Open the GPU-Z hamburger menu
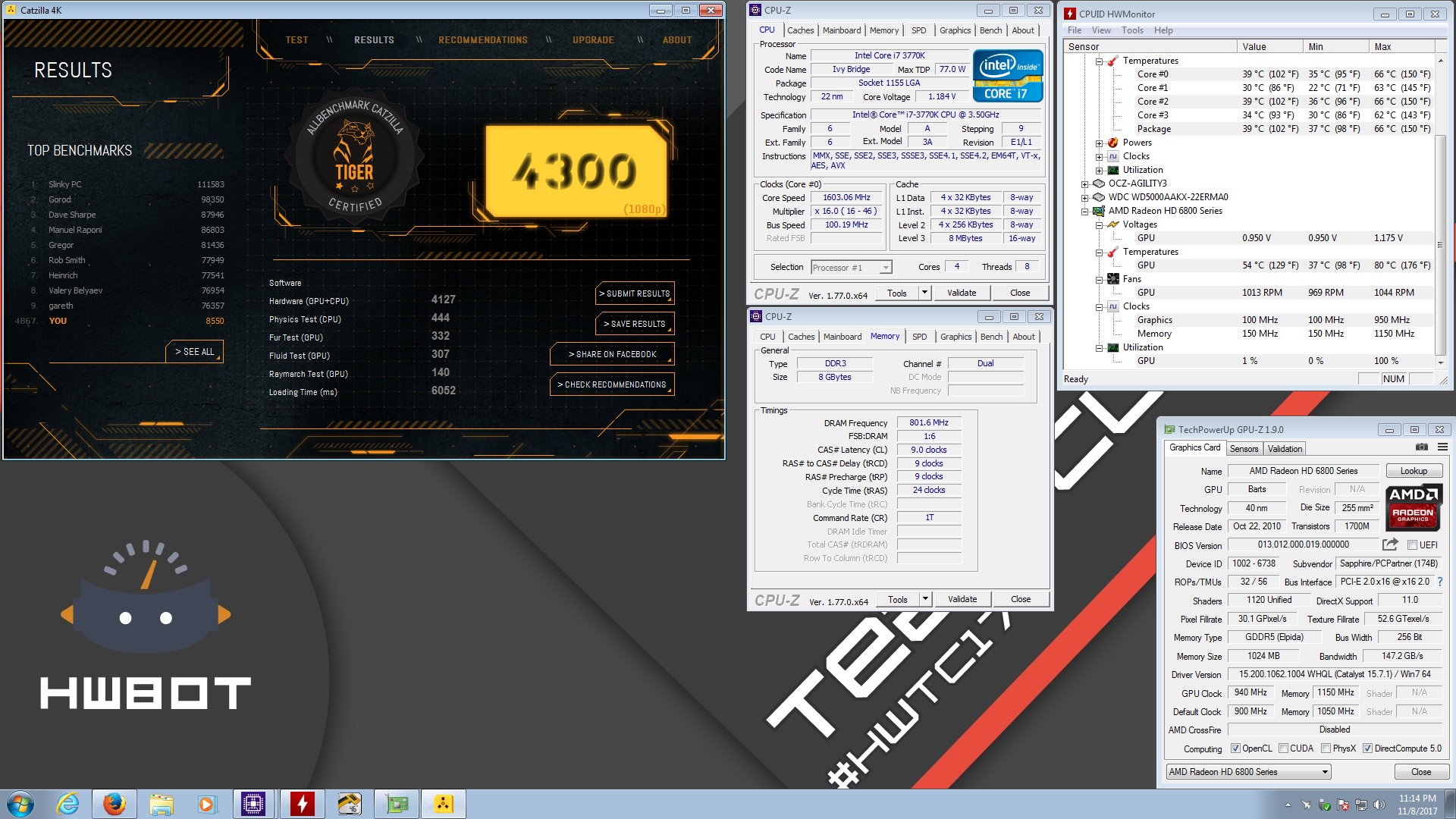1456x819 pixels. (x=1442, y=447)
